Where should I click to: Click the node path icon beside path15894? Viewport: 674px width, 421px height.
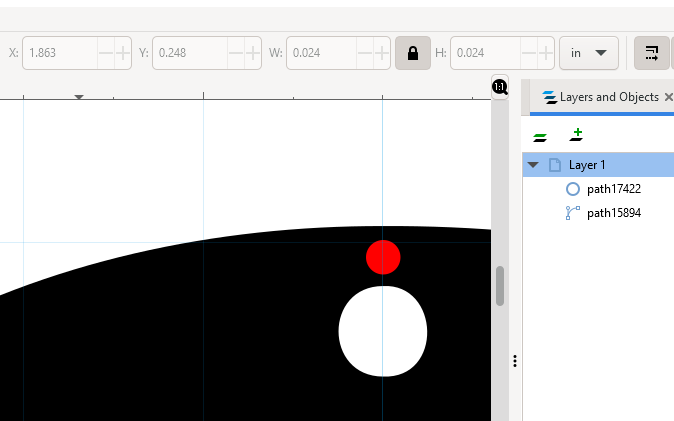tap(573, 212)
